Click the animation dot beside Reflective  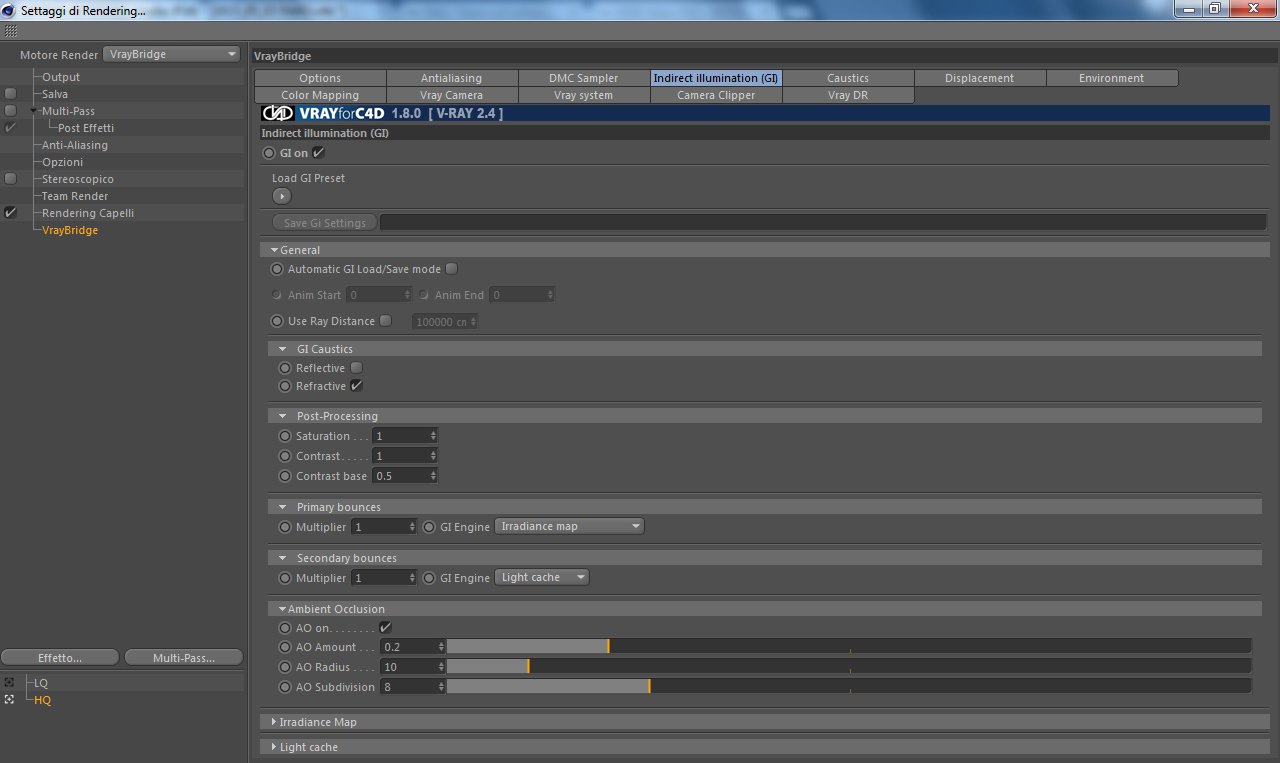coord(285,368)
